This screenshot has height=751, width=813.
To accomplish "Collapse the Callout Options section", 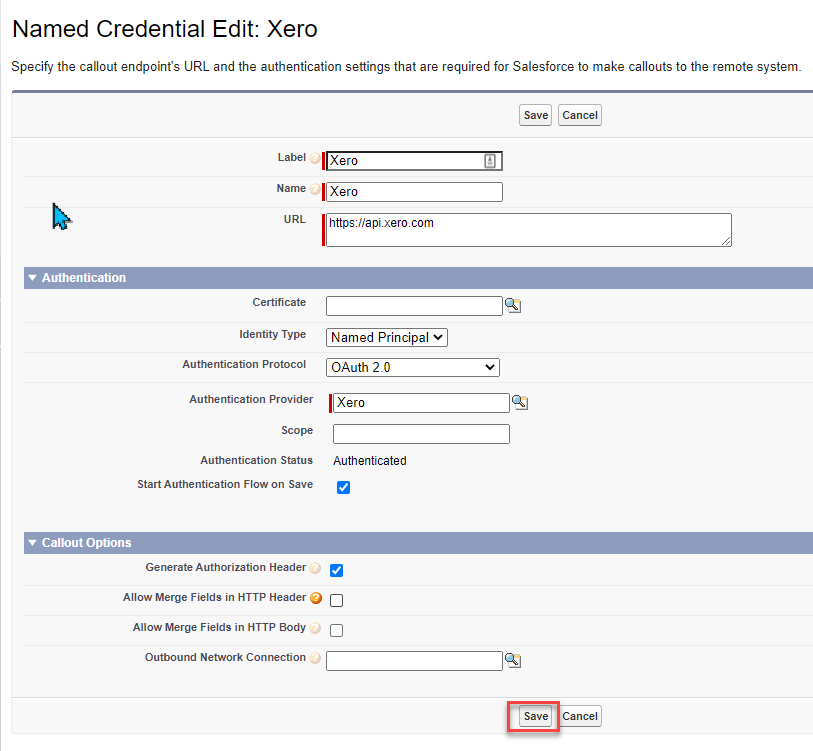I will pyautogui.click(x=33, y=543).
